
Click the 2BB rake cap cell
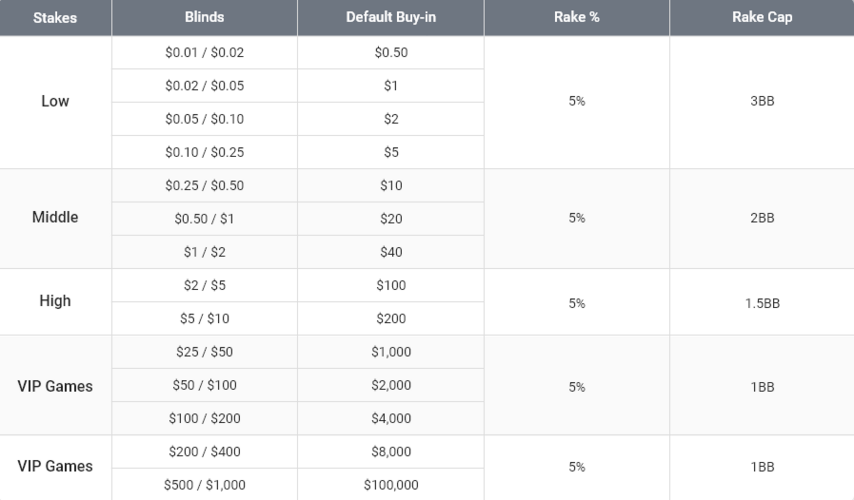[762, 218]
